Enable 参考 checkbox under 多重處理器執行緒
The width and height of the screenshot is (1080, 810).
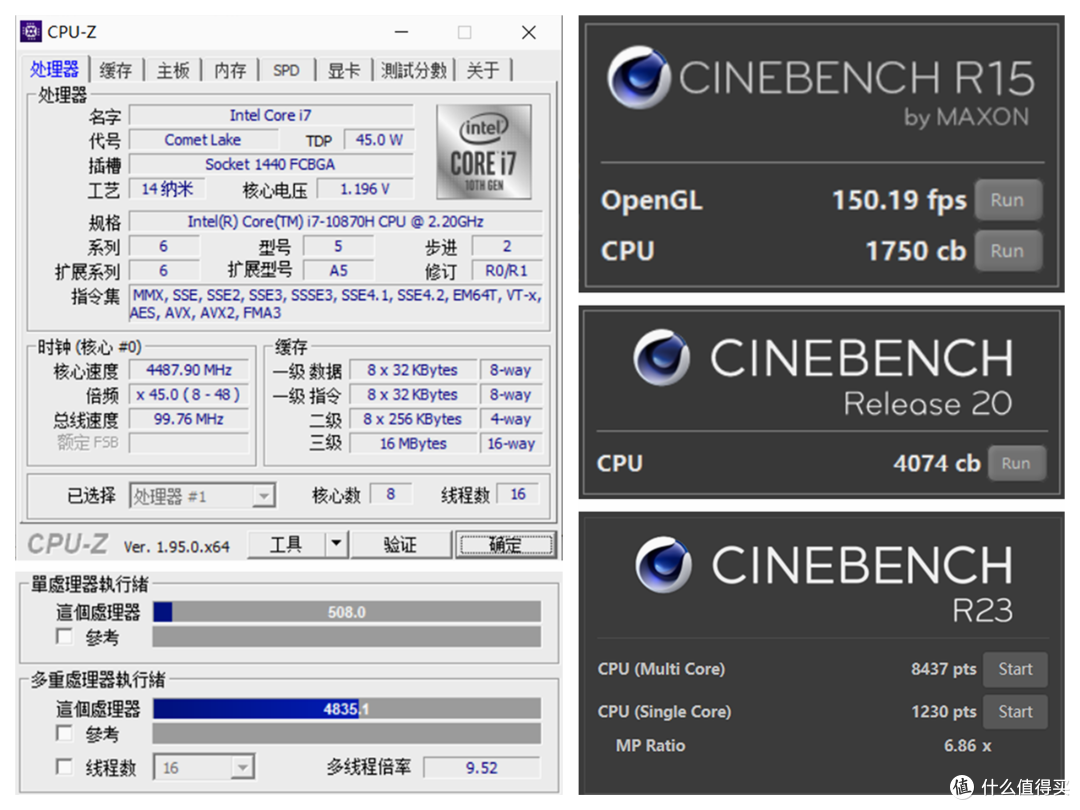point(64,734)
